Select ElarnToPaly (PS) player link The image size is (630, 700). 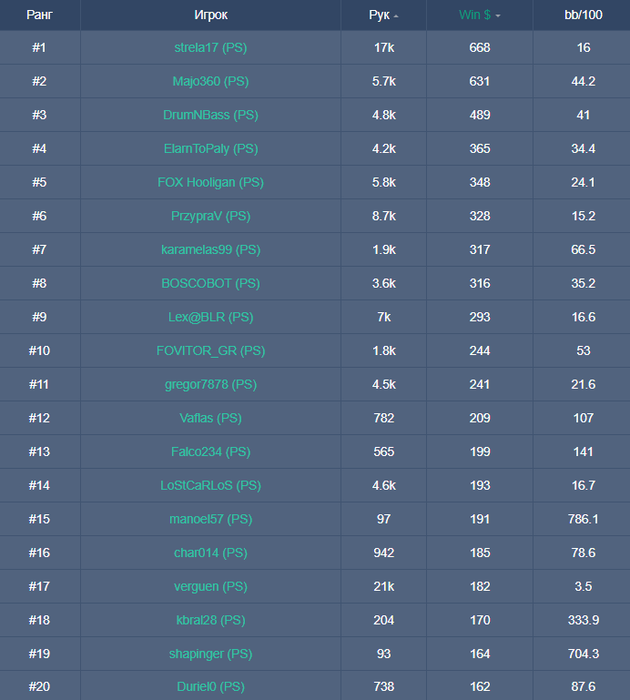[x=211, y=148]
